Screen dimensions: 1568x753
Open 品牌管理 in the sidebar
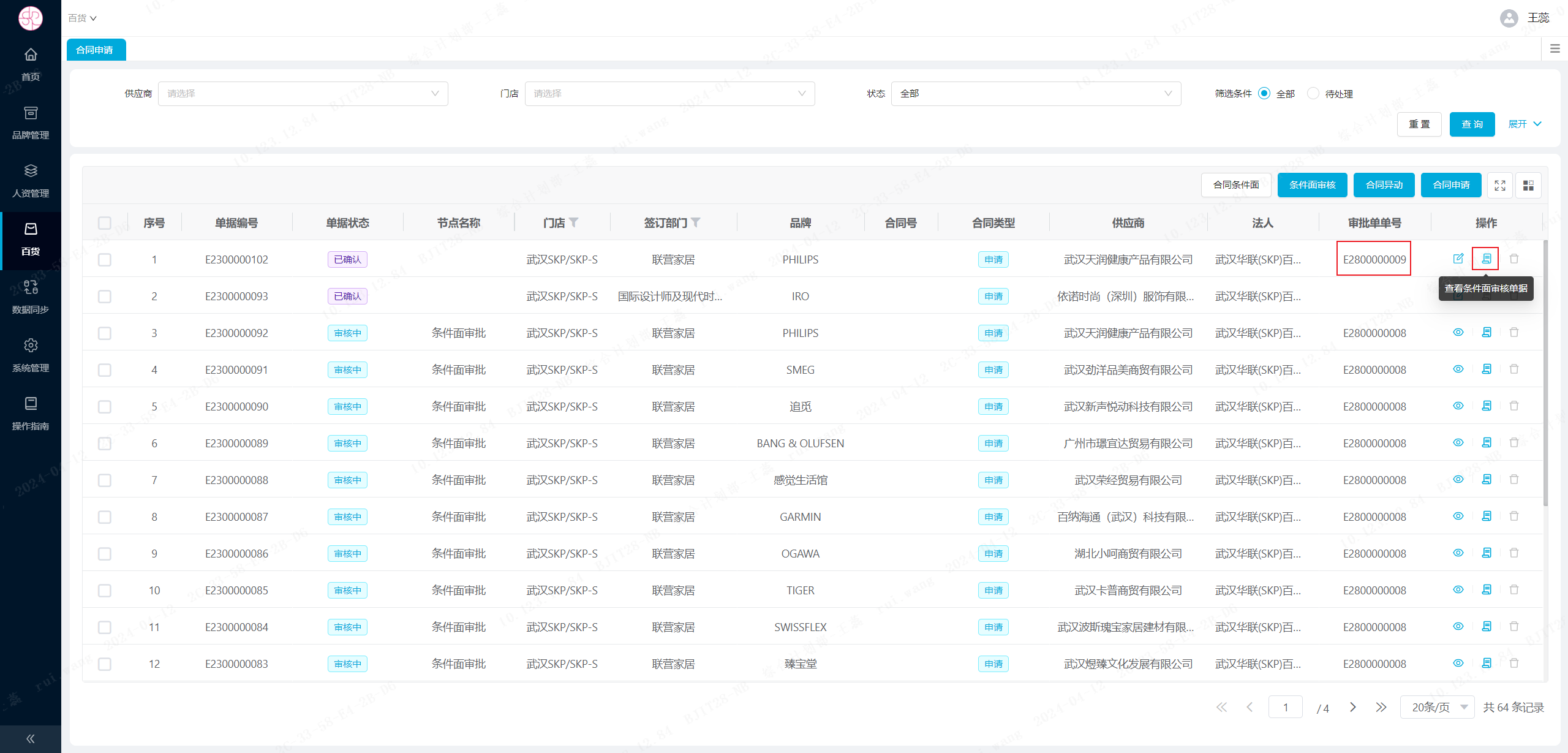31,123
